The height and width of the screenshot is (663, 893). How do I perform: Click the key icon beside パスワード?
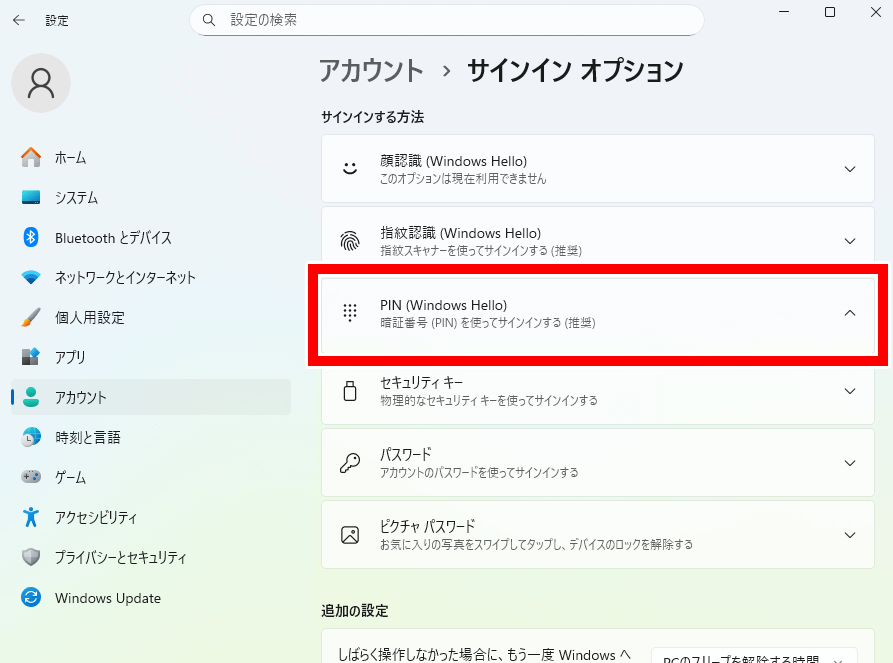point(350,463)
